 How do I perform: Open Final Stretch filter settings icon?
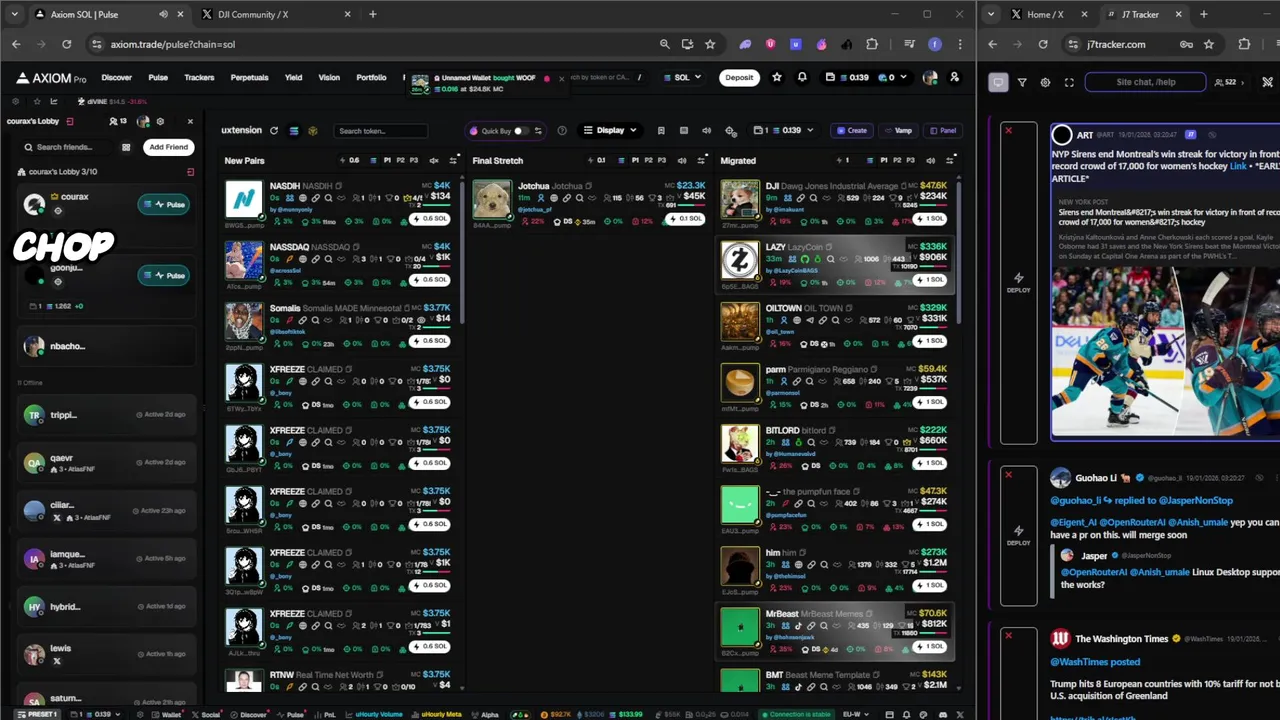[702, 160]
